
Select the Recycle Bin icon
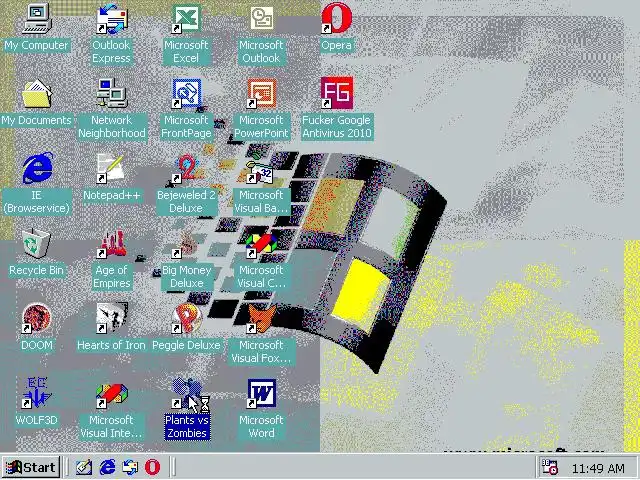click(37, 244)
